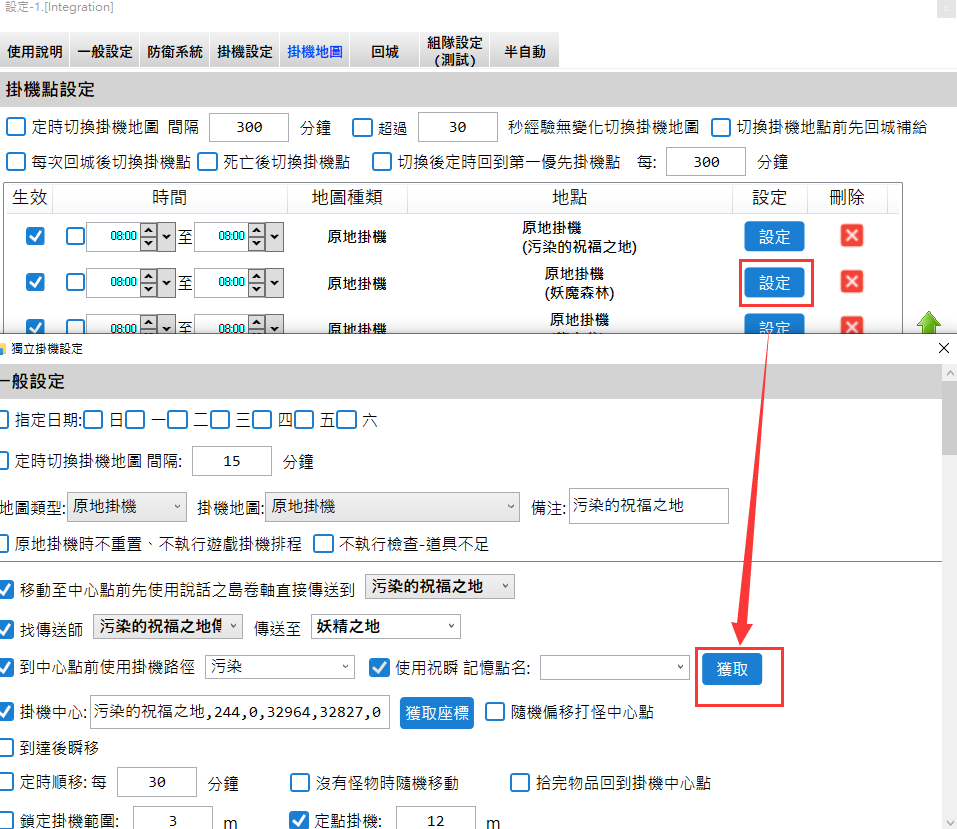Click the green up arrow icon
Image resolution: width=957 pixels, height=829 pixels.
(x=929, y=323)
